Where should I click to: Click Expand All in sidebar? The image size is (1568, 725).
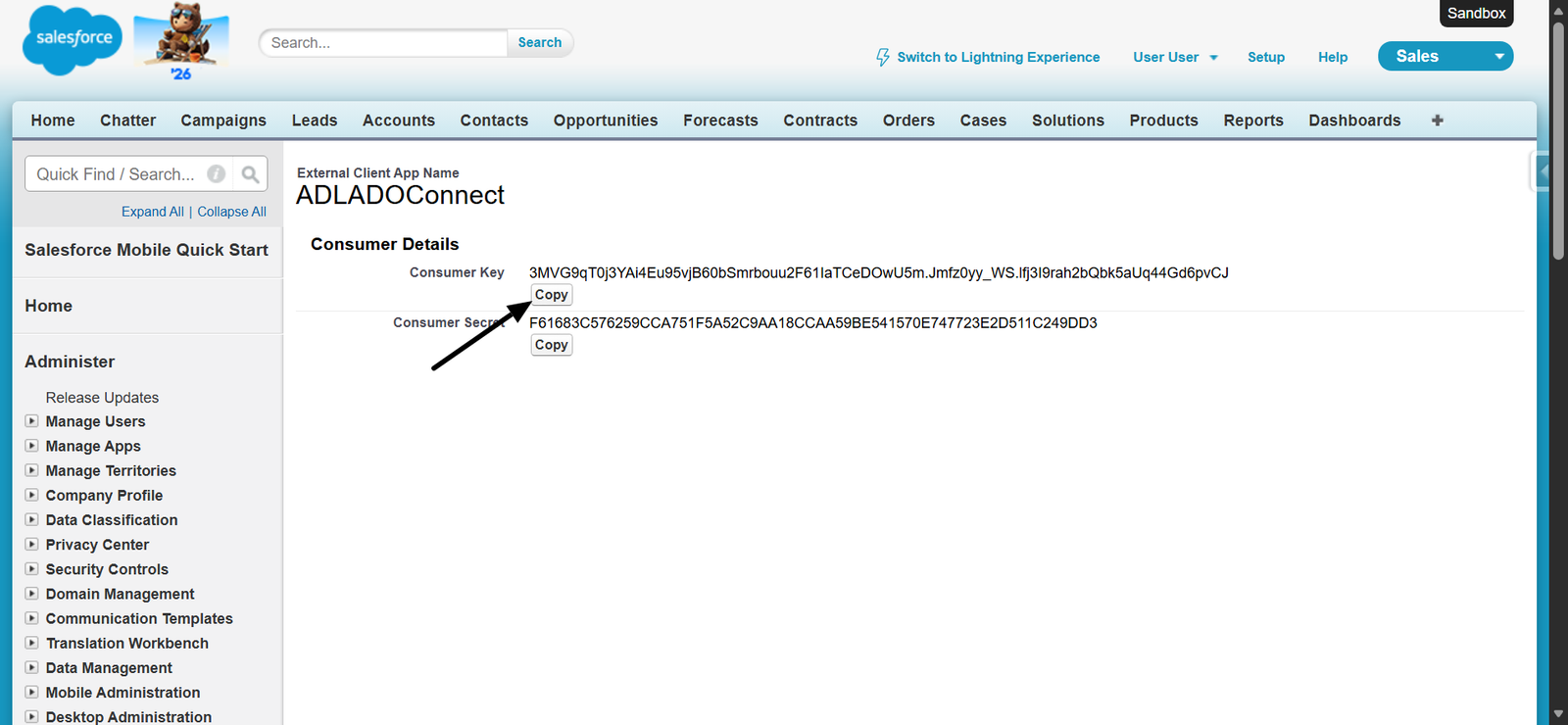point(153,212)
